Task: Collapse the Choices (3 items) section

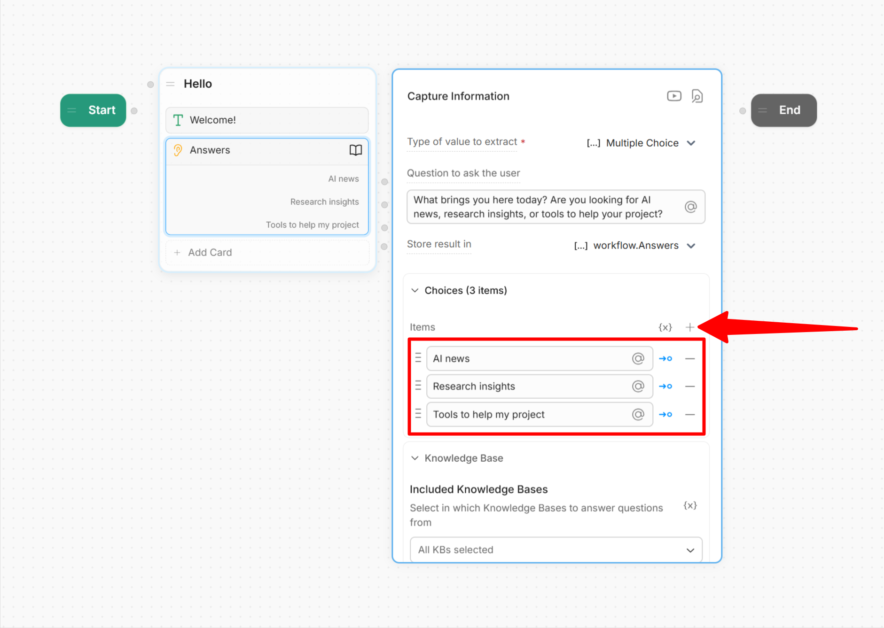Action: [x=415, y=290]
